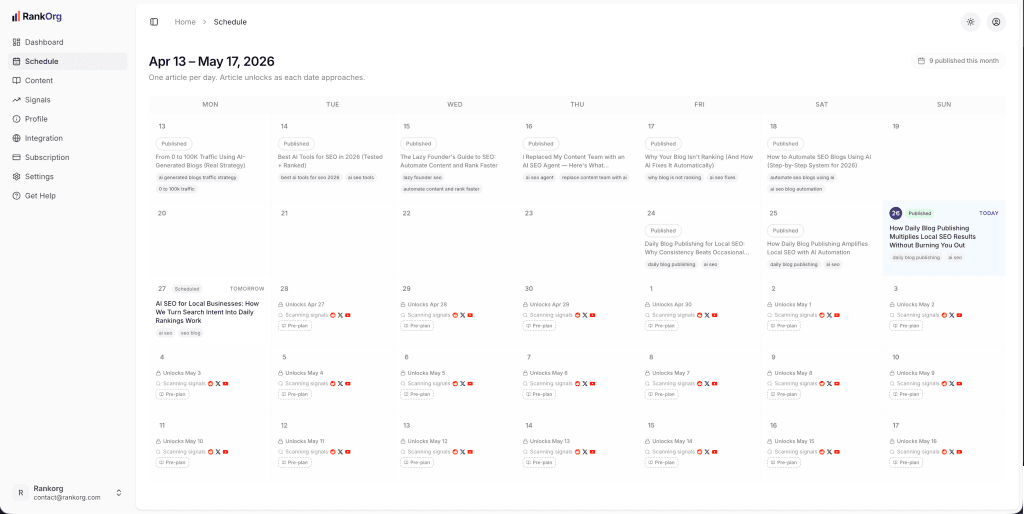The width and height of the screenshot is (1024, 514).
Task: Navigate to the Home breadcrumb link
Action: pyautogui.click(x=185, y=21)
